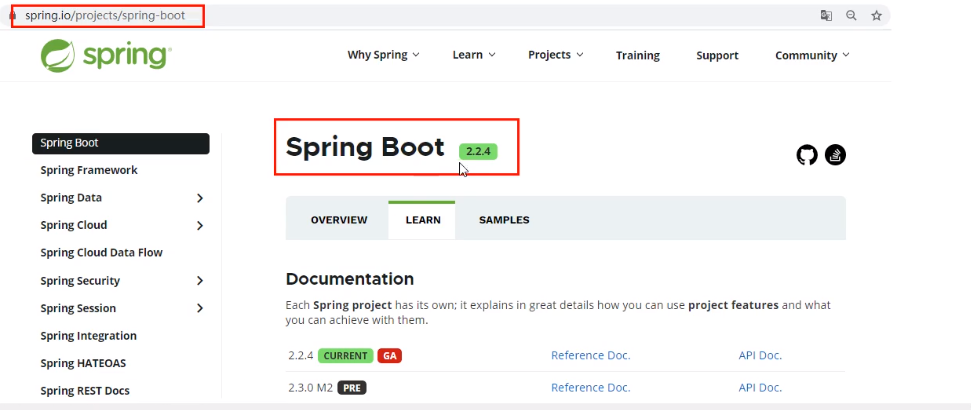Expand Spring Data chevron in sidebar

pos(200,198)
